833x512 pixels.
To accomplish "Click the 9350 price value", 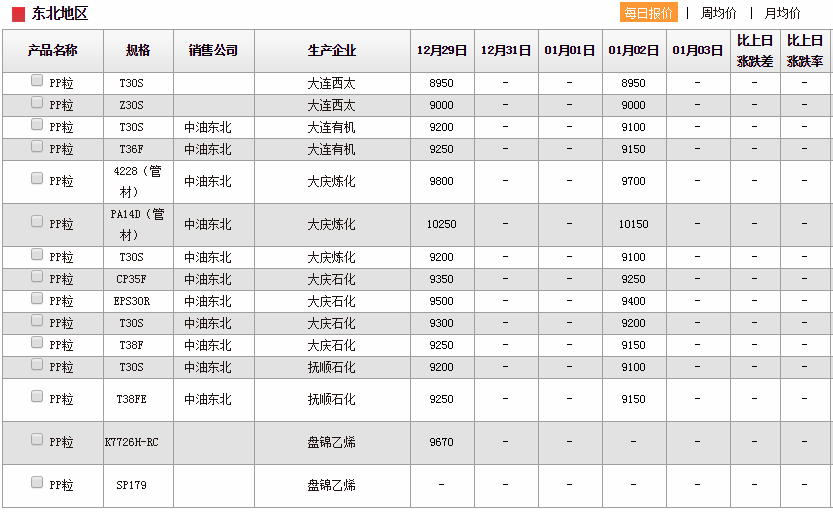I will pos(441,279).
